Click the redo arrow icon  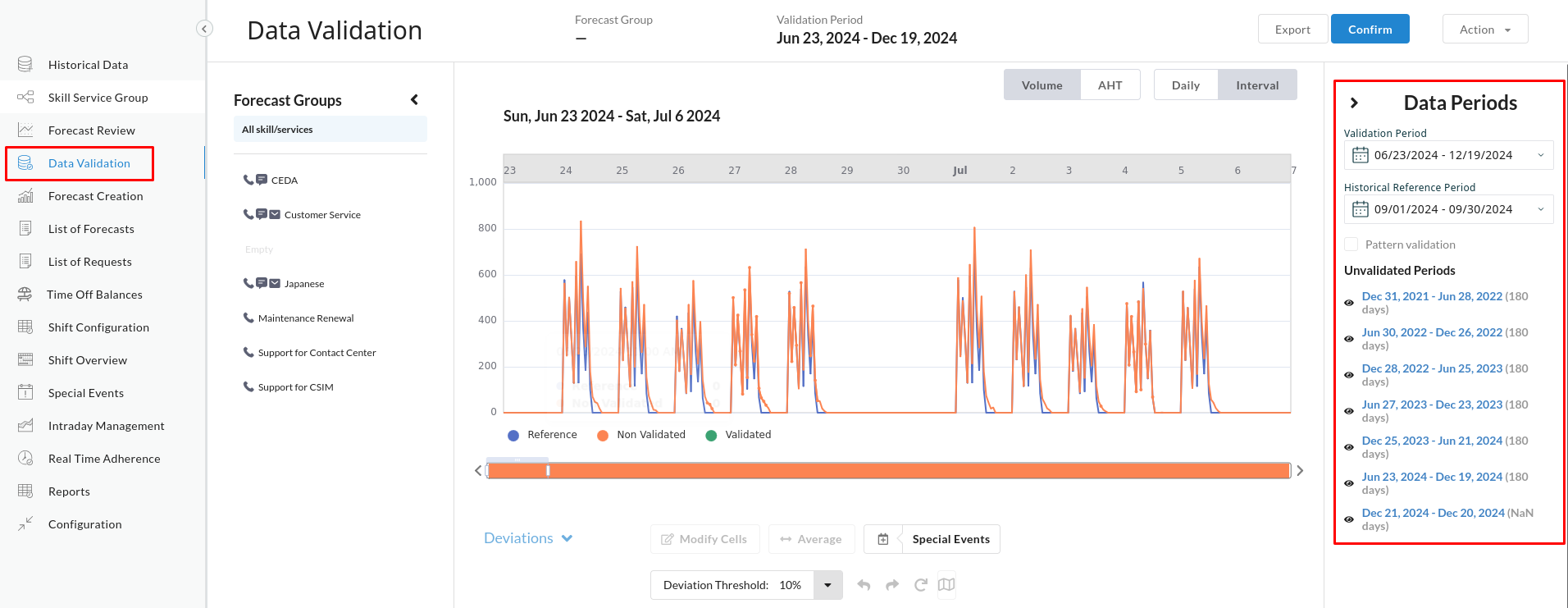click(x=892, y=585)
